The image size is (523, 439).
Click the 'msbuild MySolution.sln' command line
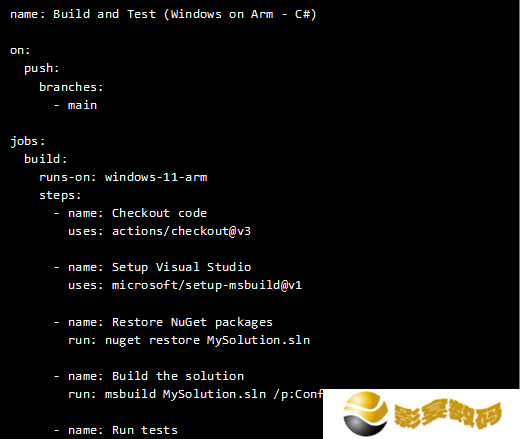click(213, 394)
